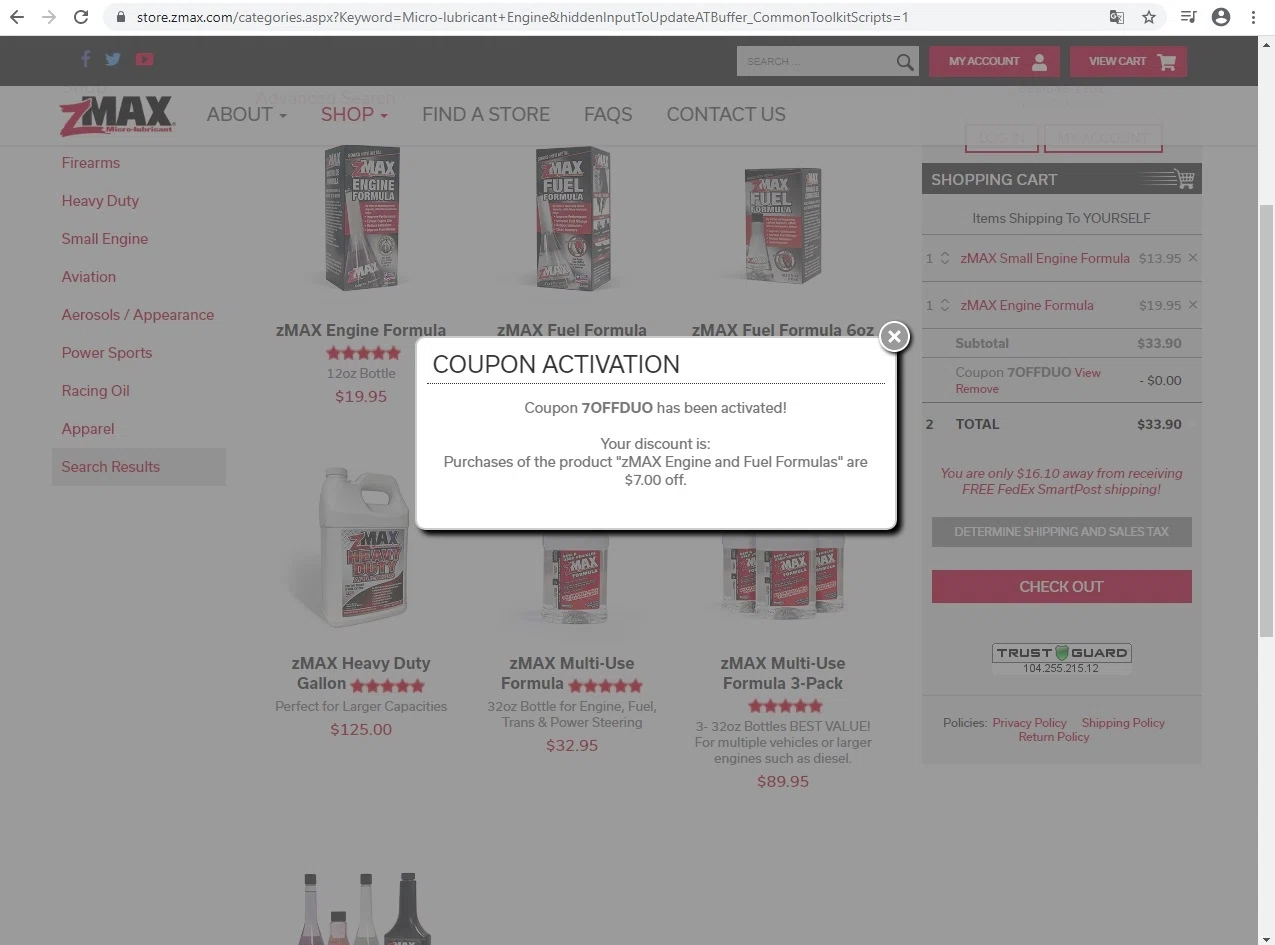Click the browser address bar
Viewport: 1275px width, 945px height.
[x=600, y=17]
